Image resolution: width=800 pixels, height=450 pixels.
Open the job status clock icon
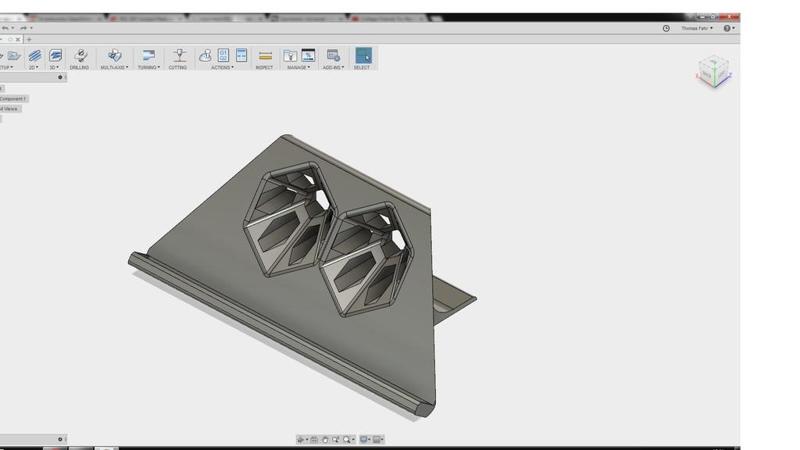pyautogui.click(x=666, y=28)
